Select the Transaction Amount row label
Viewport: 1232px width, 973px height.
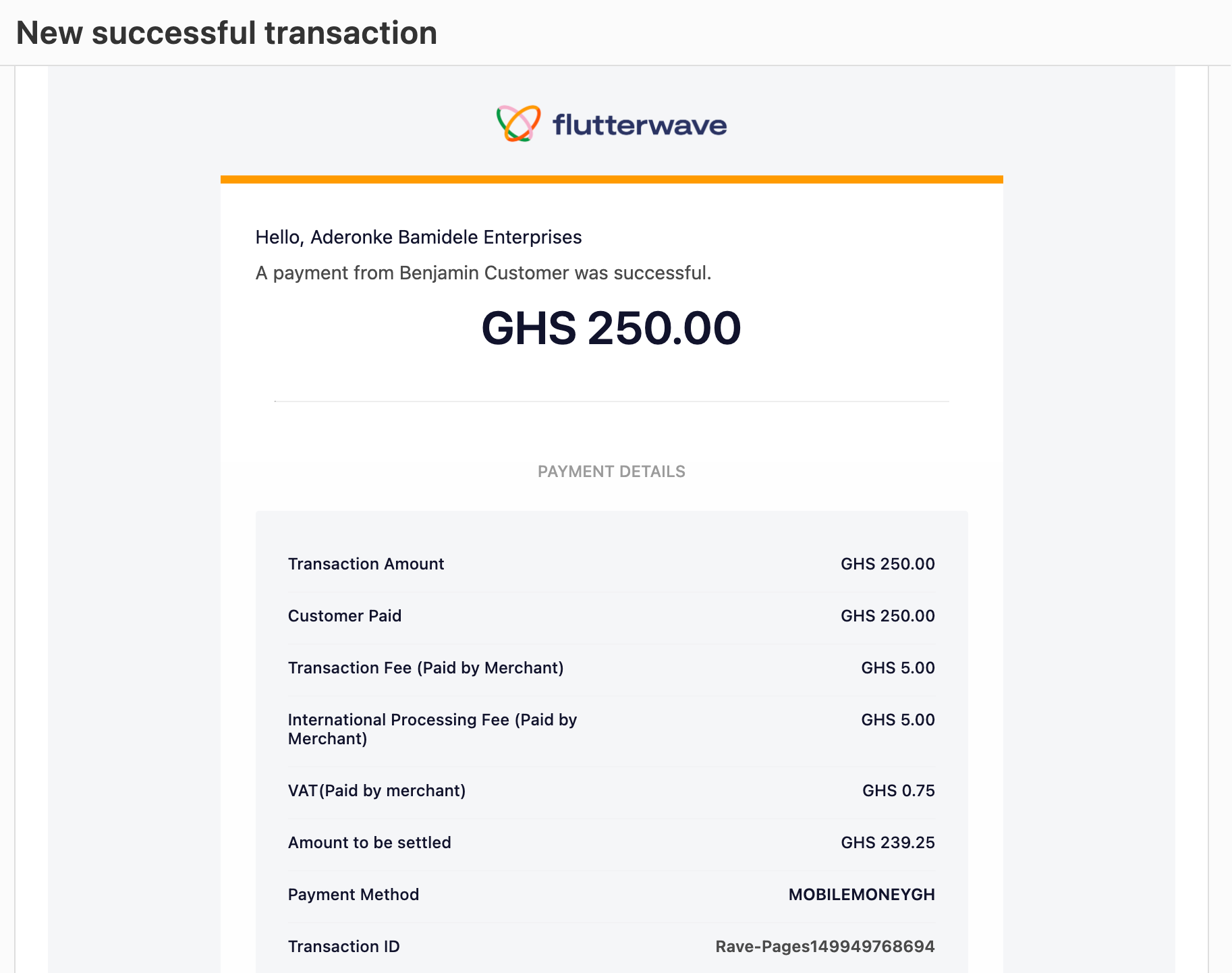tap(366, 564)
